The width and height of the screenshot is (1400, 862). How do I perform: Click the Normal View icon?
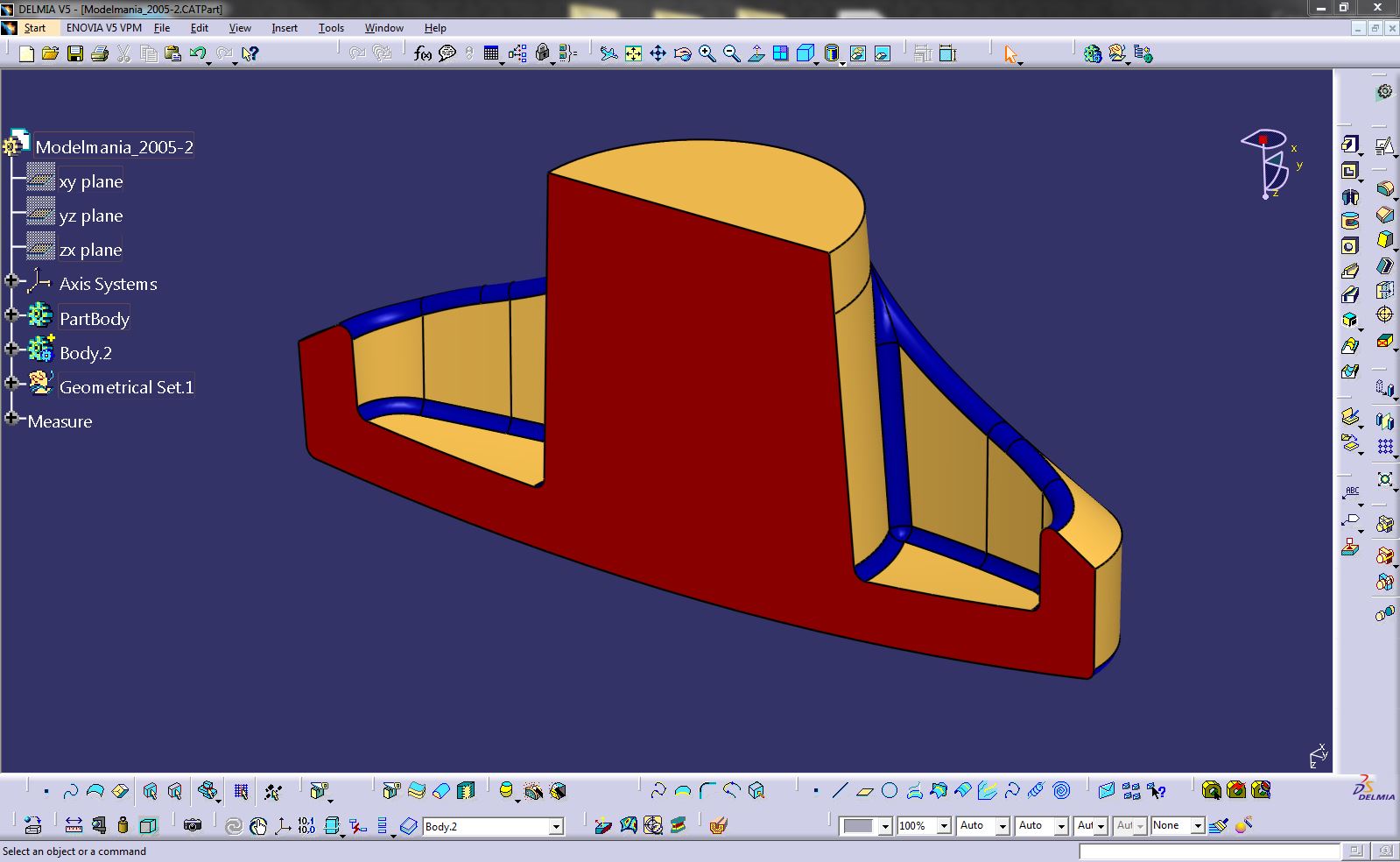(756, 54)
